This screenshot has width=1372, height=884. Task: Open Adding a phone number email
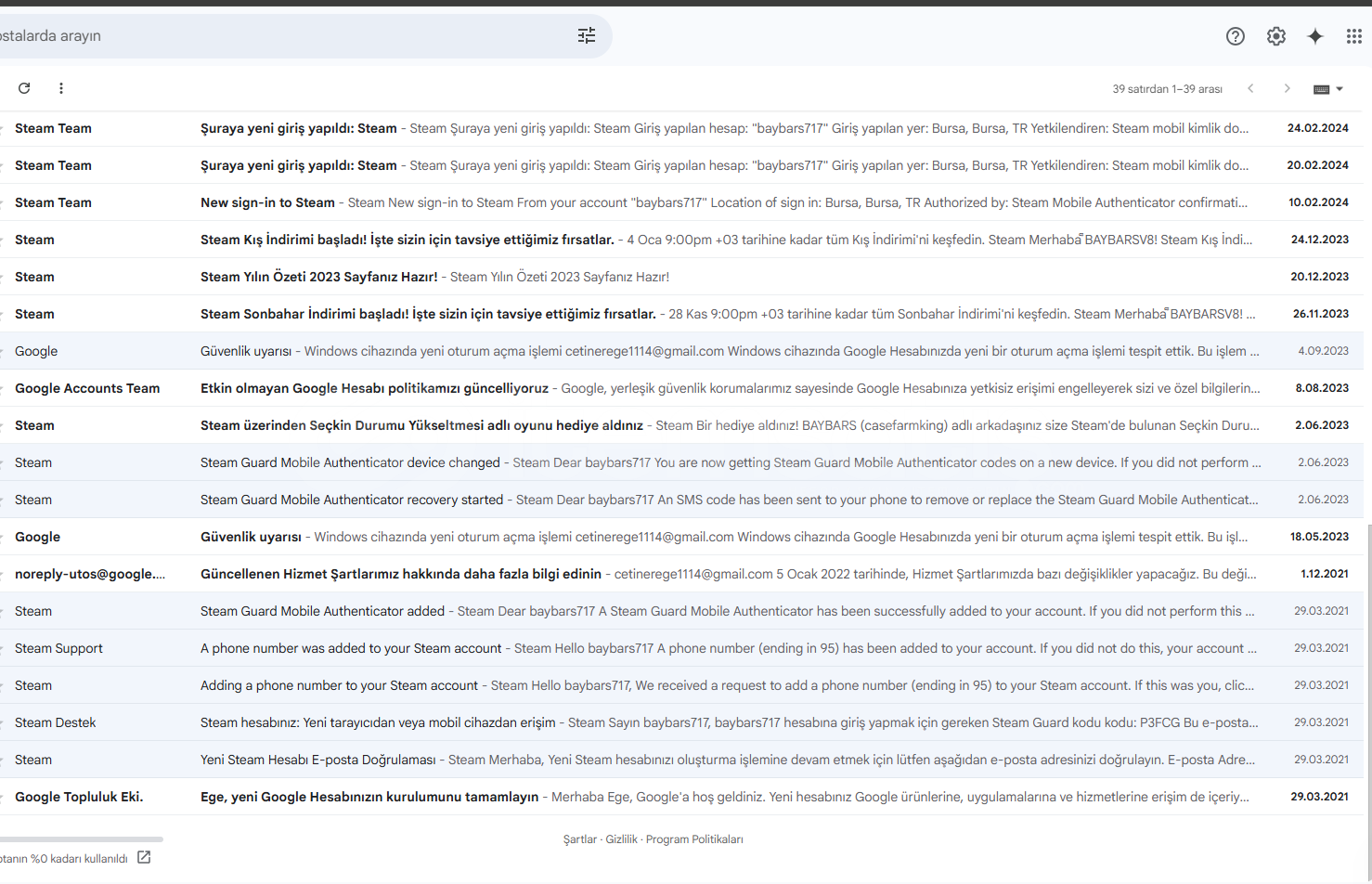[681, 685]
